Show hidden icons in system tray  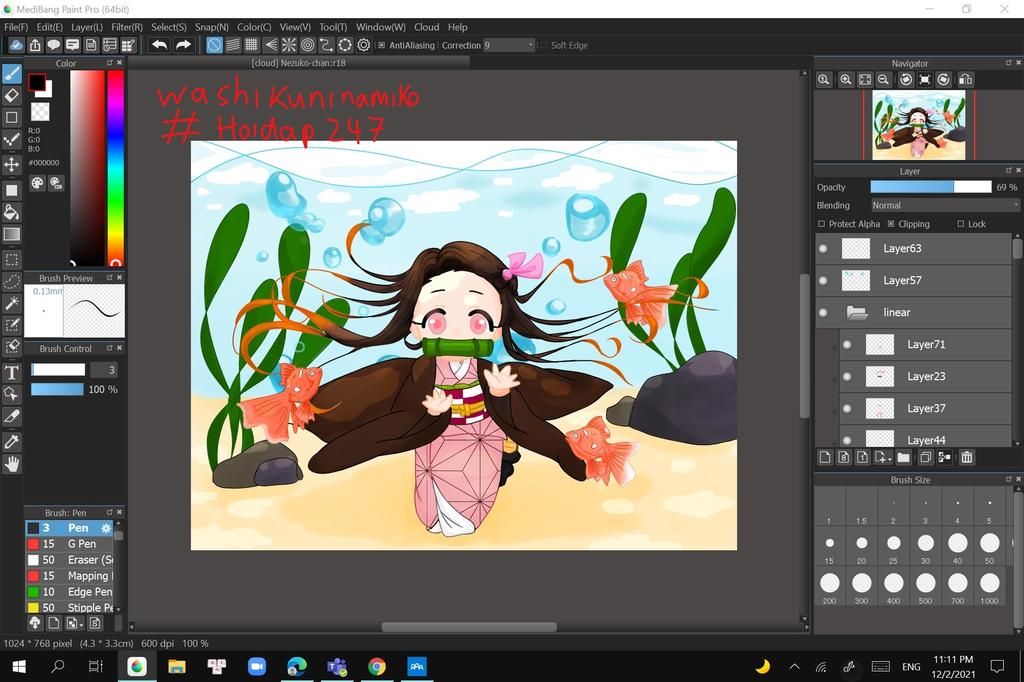tap(794, 666)
